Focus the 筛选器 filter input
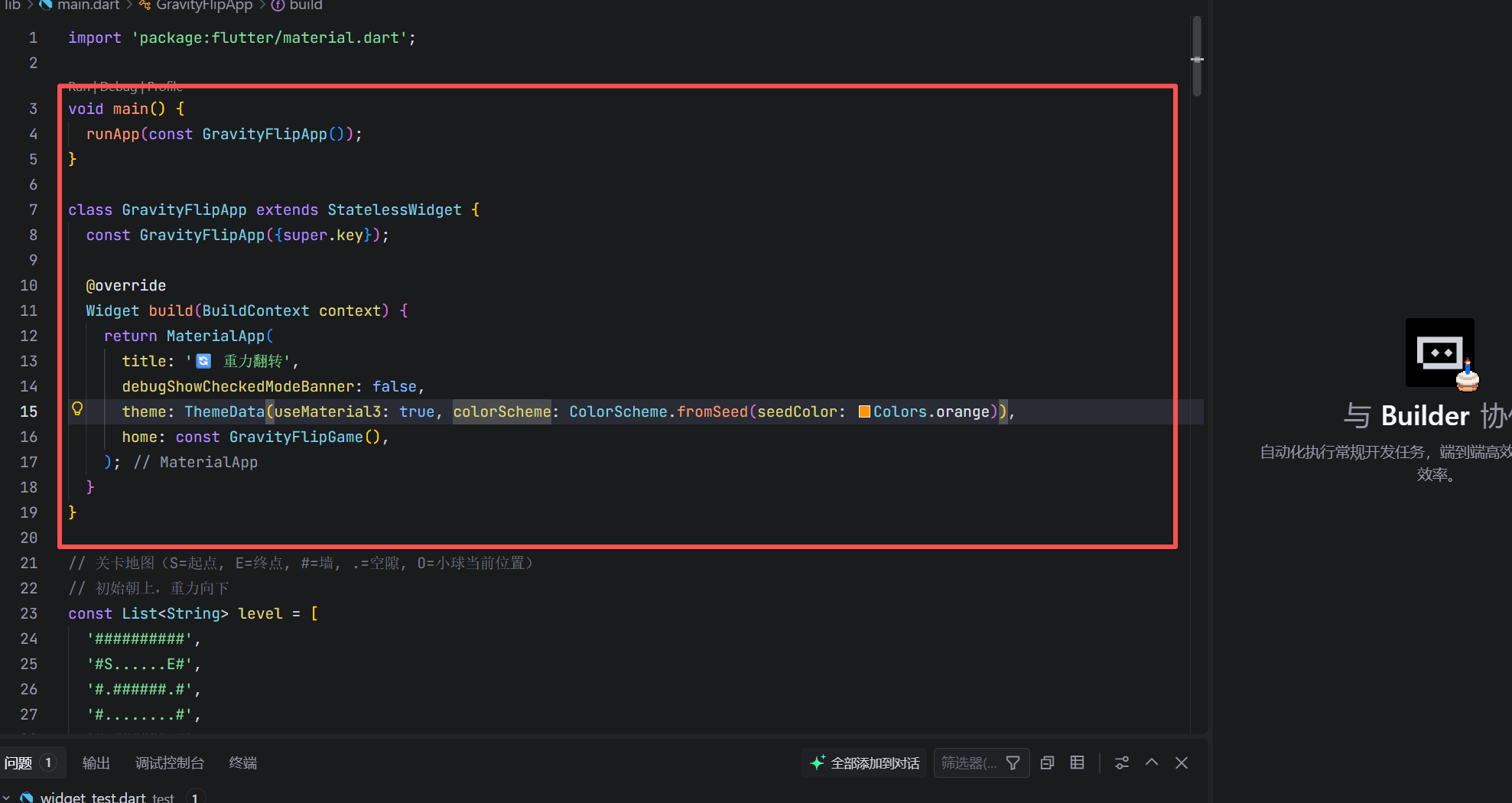This screenshot has width=1512, height=803. click(969, 763)
